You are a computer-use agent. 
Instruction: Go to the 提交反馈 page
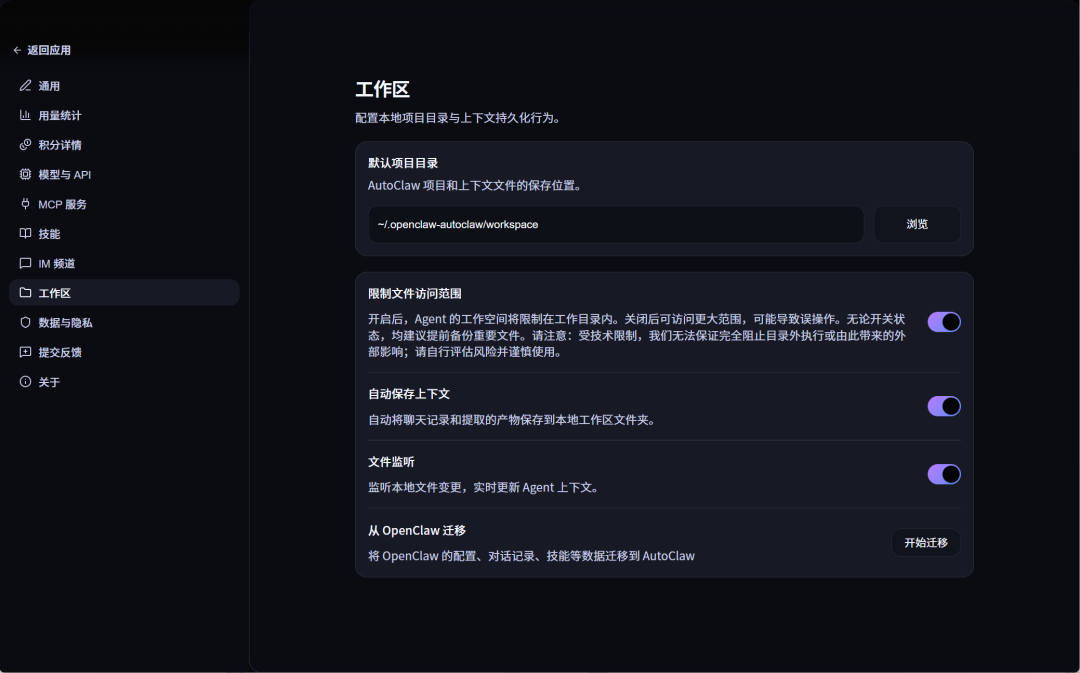tap(124, 352)
